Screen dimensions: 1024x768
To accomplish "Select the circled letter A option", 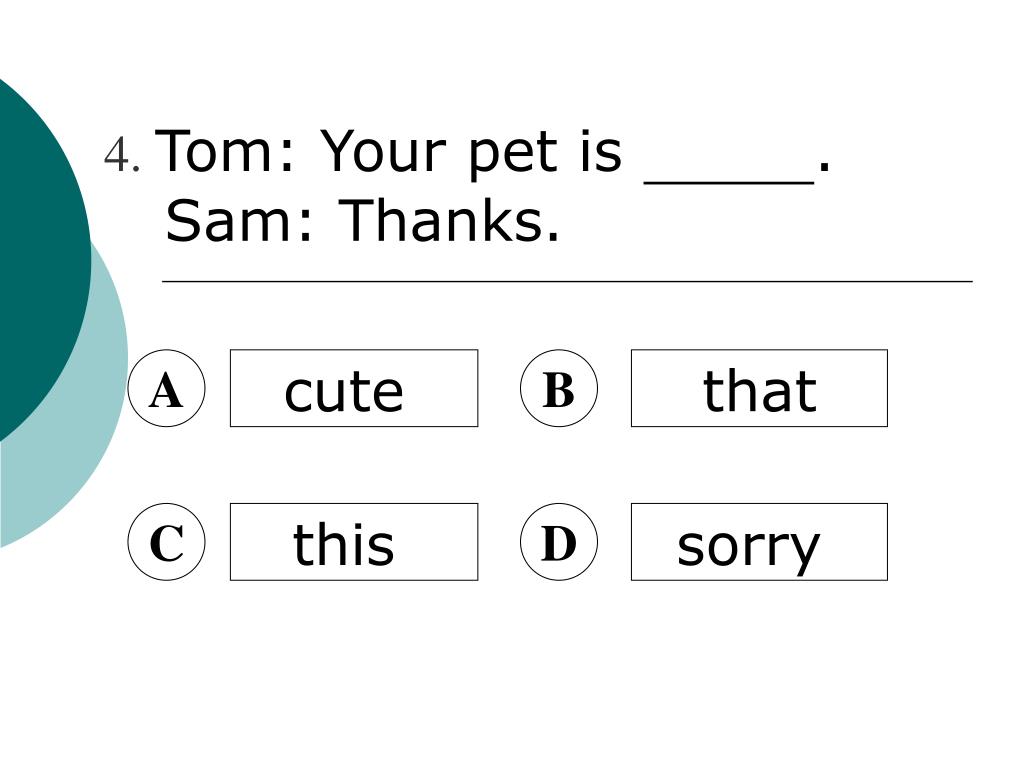I will (167, 388).
